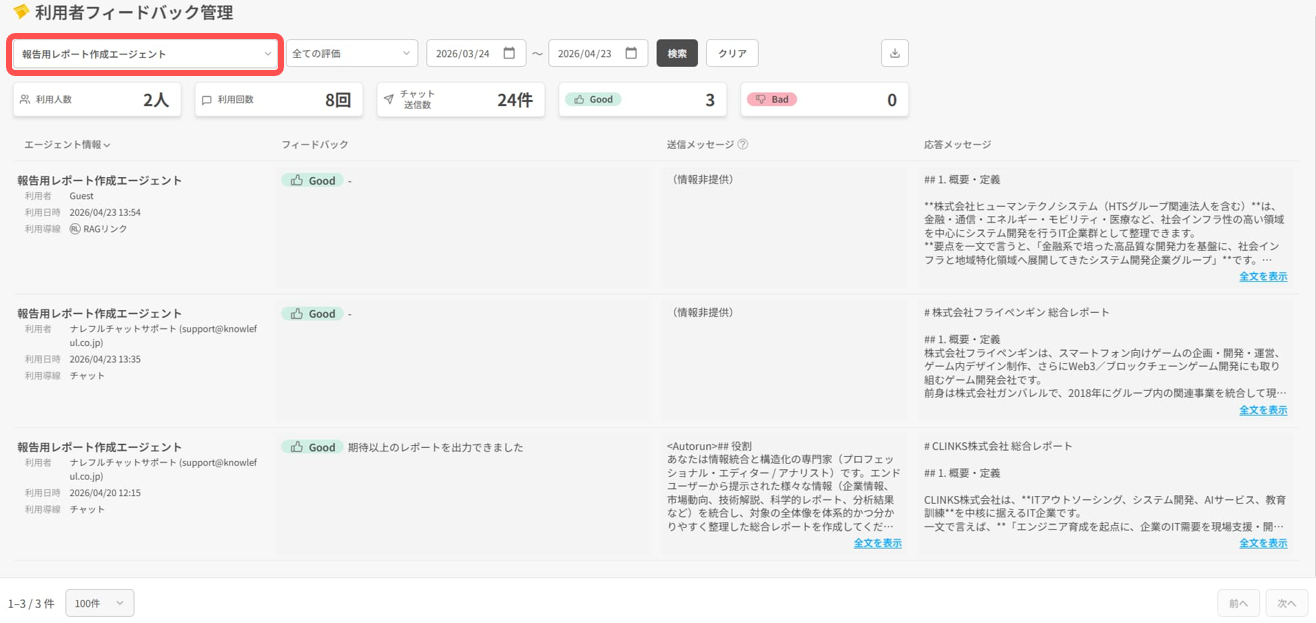Image resolution: width=1316 pixels, height=623 pixels.
Task: Open calendar picker for end date 2026/04/23
Action: tap(631, 53)
